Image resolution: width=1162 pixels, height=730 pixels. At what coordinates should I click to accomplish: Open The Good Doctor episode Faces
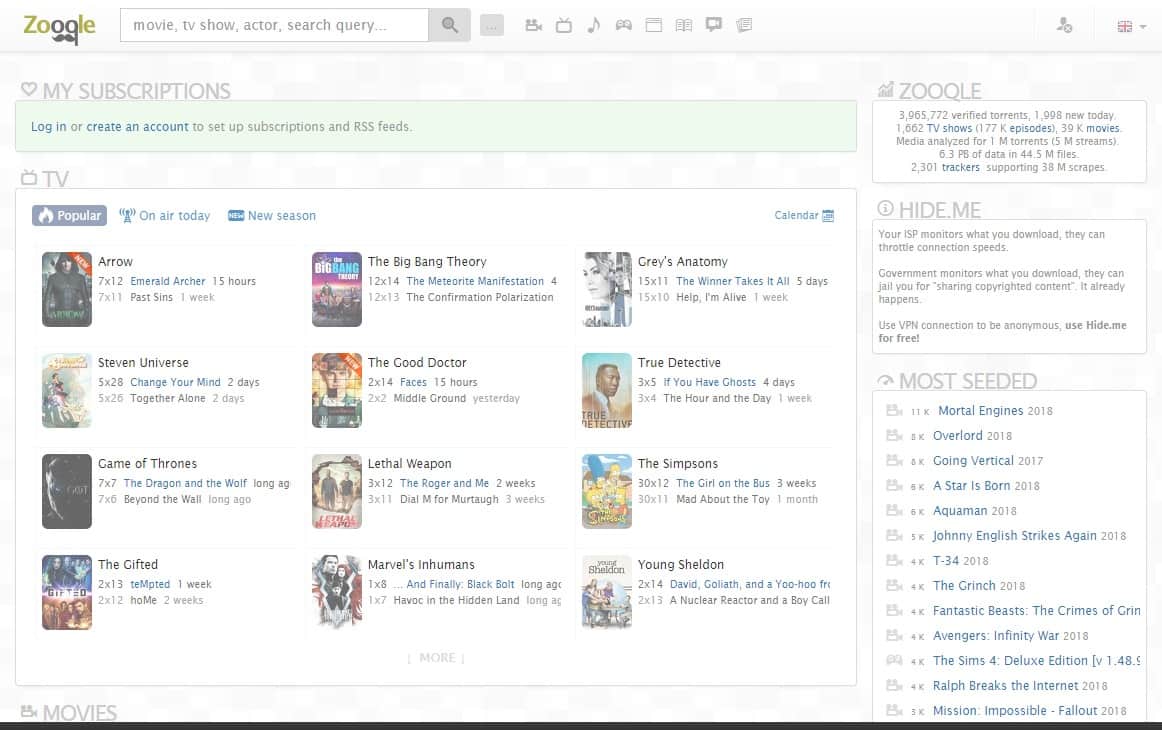pos(414,382)
